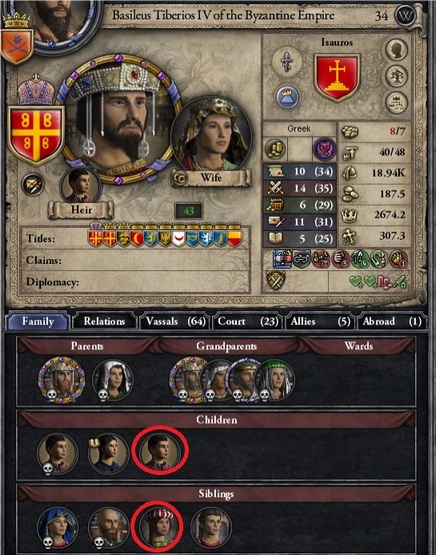The image size is (436, 555).
Task: Click the Heir label banner
Action: pyautogui.click(x=81, y=210)
